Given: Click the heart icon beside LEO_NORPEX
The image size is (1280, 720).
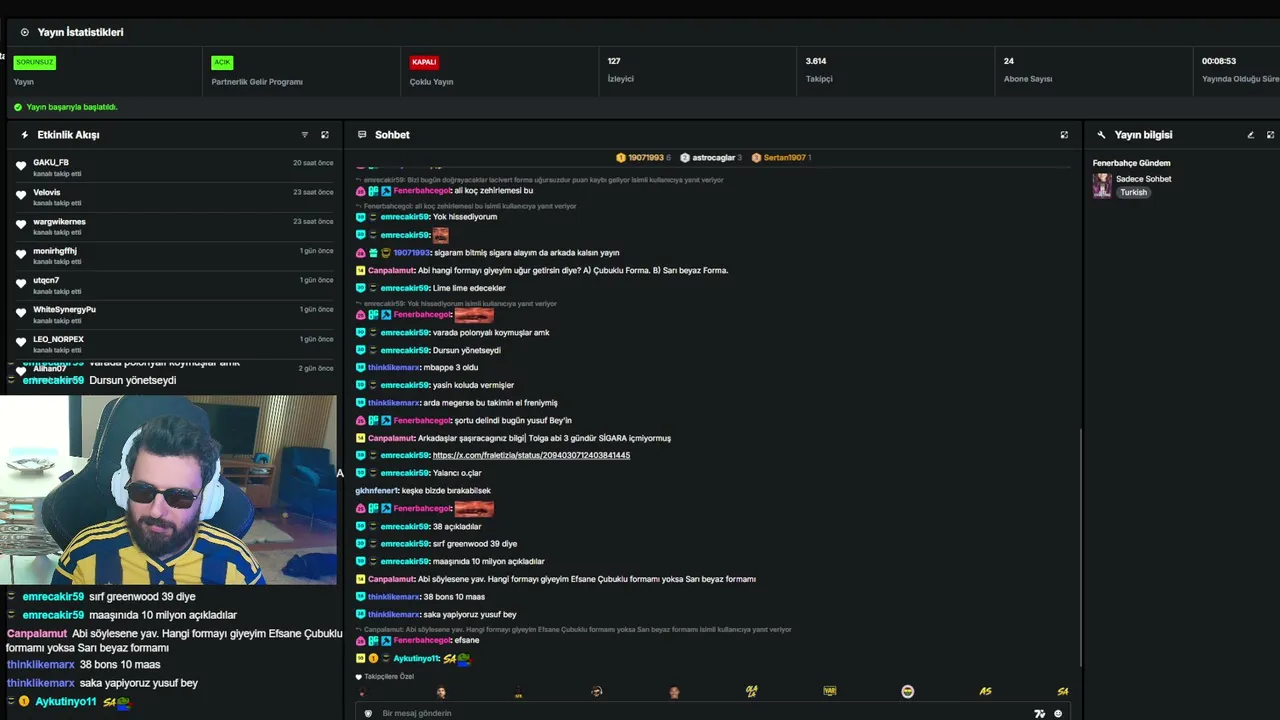Looking at the screenshot, I should (21, 343).
